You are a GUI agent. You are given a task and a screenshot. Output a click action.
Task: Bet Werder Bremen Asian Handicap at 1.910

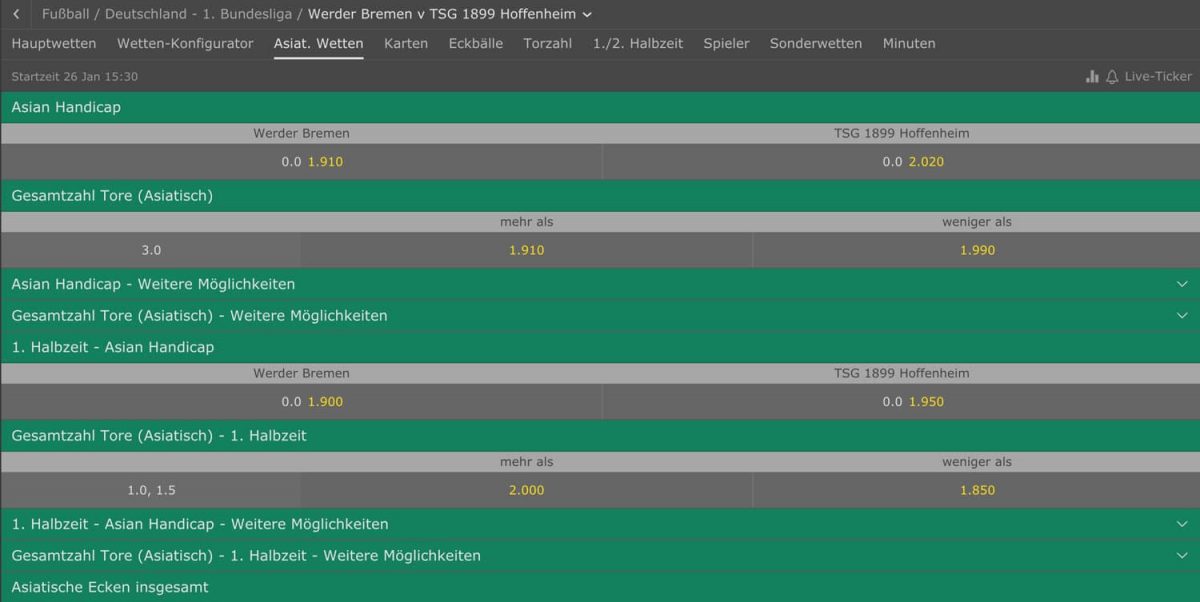(x=301, y=161)
